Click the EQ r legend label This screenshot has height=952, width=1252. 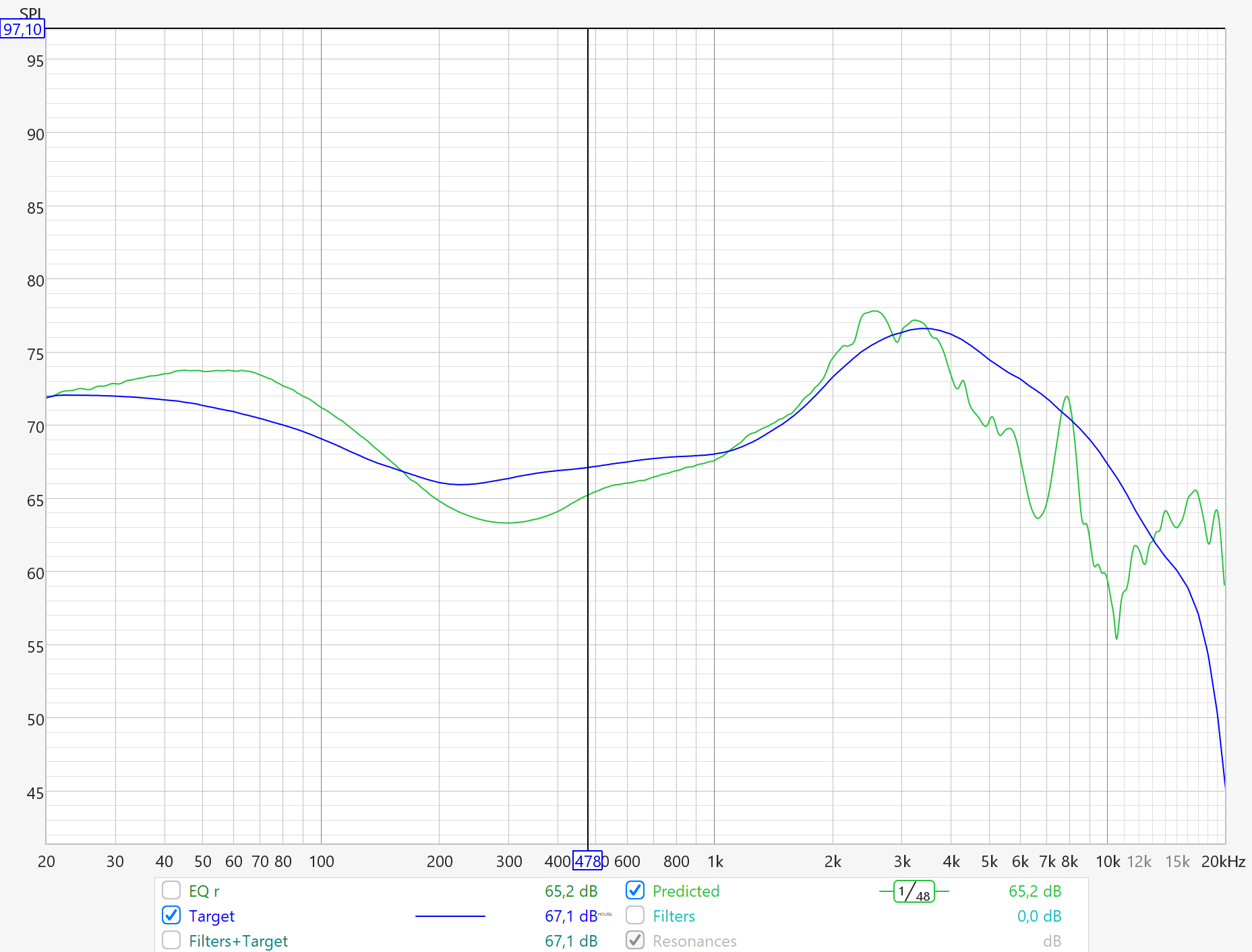pos(204,891)
